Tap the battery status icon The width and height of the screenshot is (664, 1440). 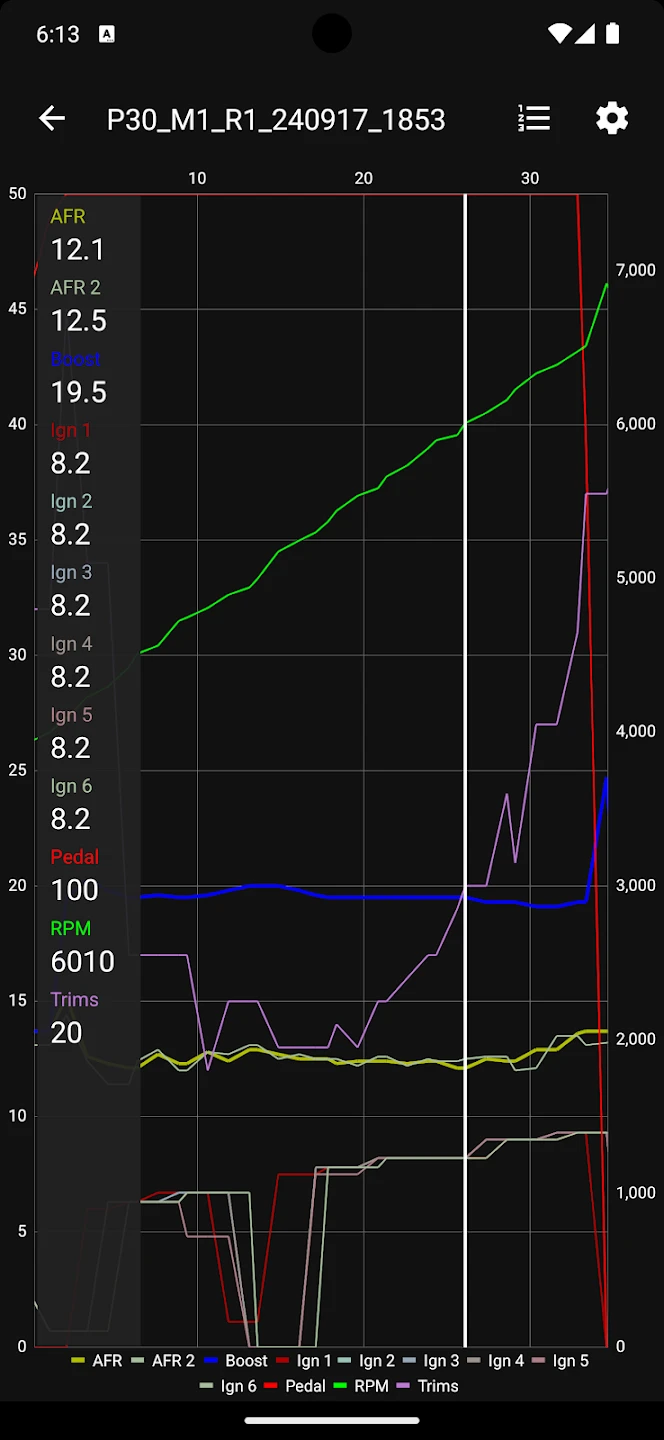pyautogui.click(x=612, y=34)
